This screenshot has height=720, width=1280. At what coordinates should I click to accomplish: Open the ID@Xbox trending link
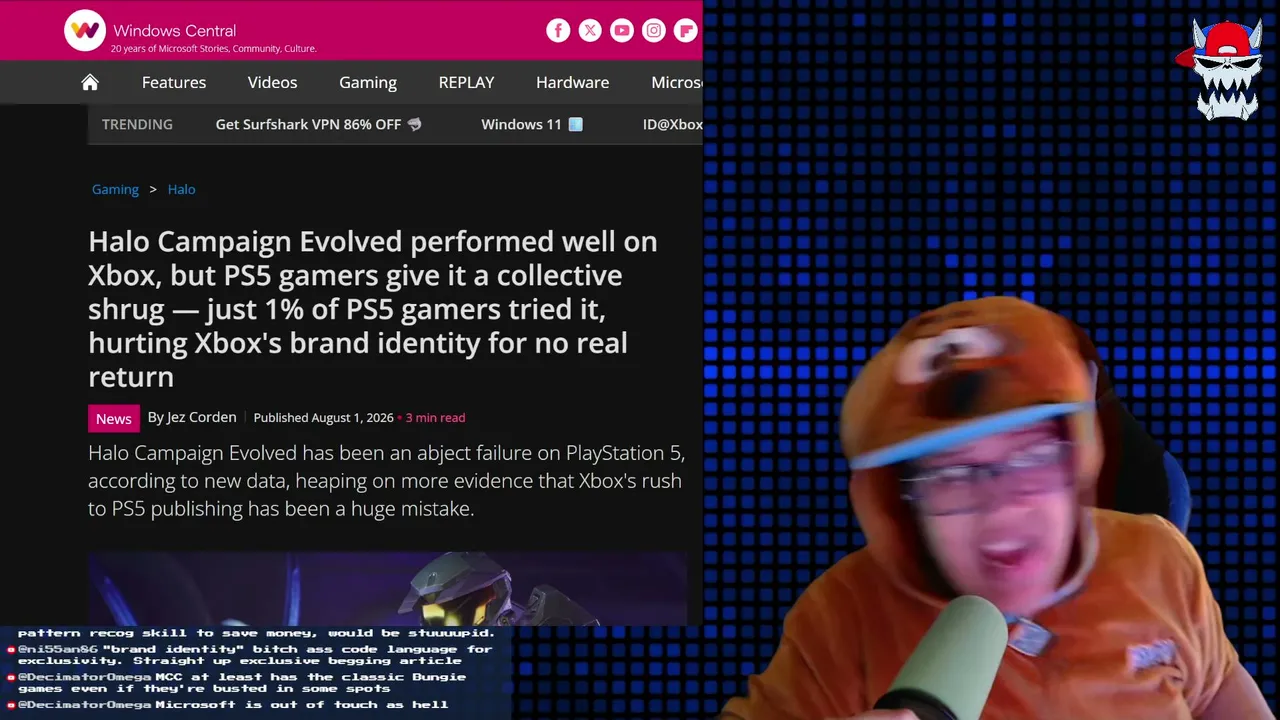[x=672, y=124]
